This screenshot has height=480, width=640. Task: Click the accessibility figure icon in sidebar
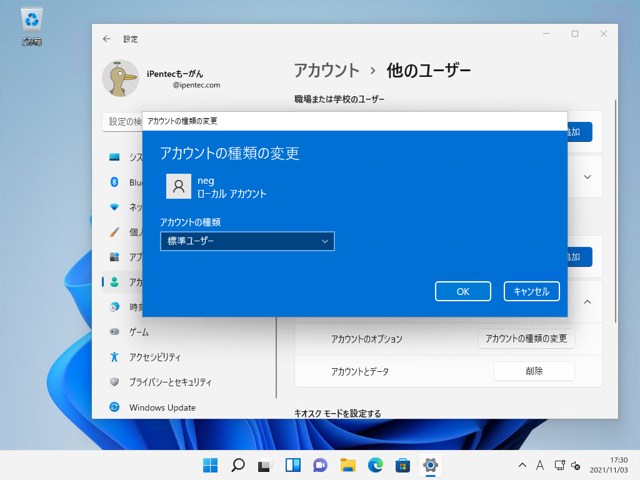pos(114,357)
